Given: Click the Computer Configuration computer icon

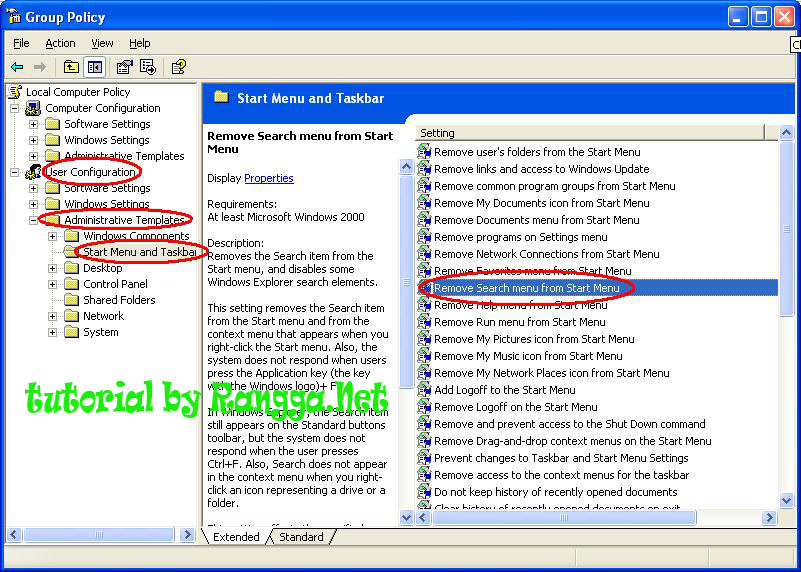Looking at the screenshot, I should coord(33,108).
